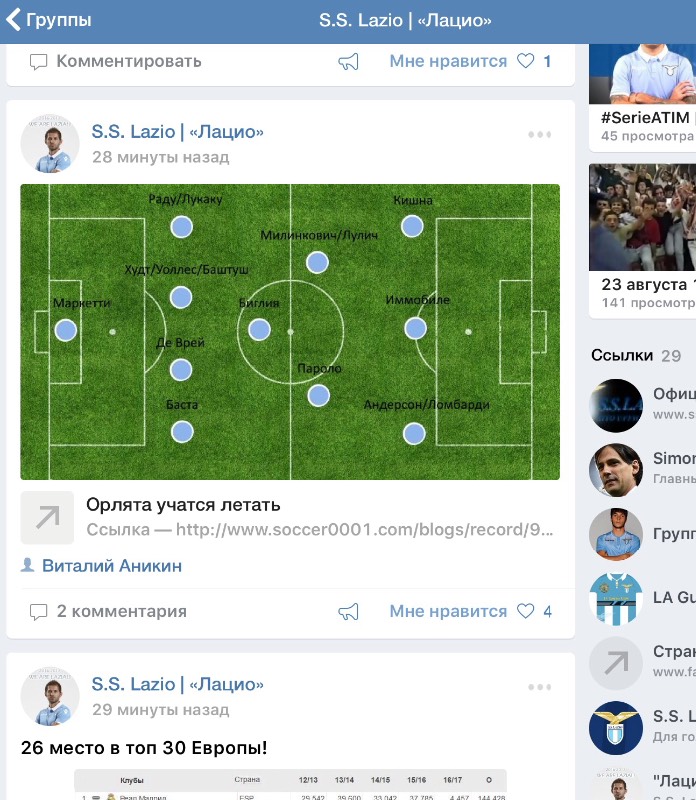Open the soccer0001.com link arrow icon
Screen dimensions: 696x800
pyautogui.click(x=47, y=517)
